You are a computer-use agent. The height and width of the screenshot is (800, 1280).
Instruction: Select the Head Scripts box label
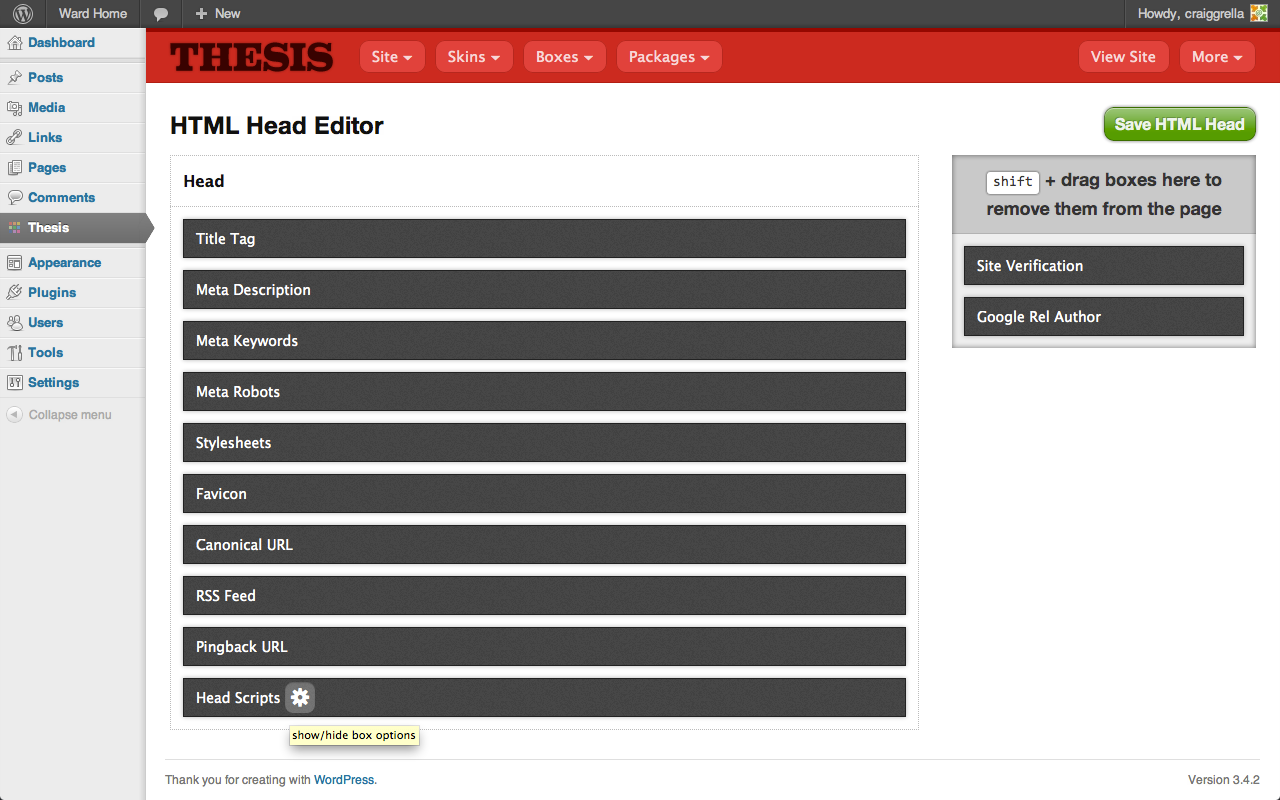238,698
